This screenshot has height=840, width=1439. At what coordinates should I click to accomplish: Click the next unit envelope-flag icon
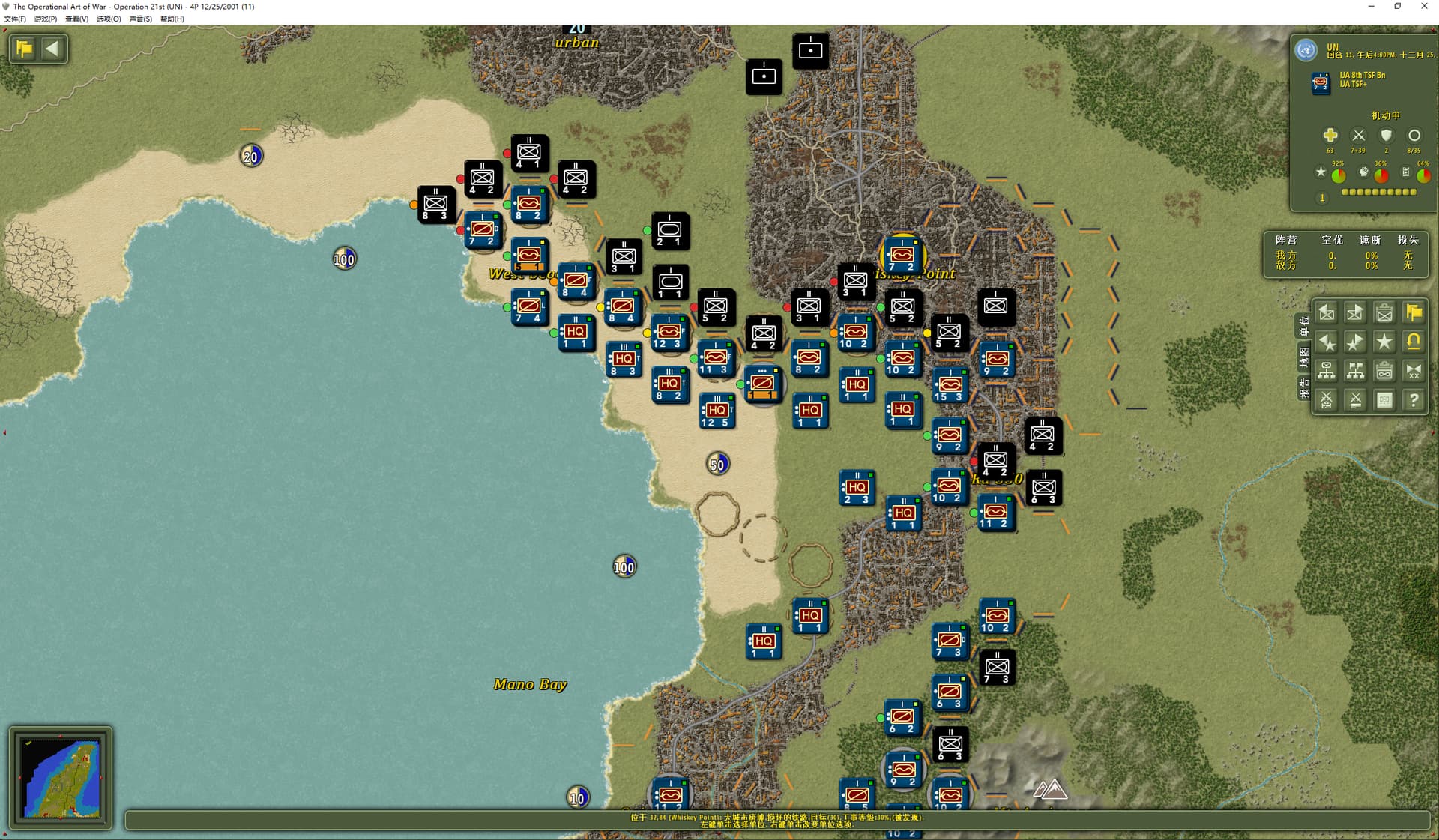point(1355,312)
